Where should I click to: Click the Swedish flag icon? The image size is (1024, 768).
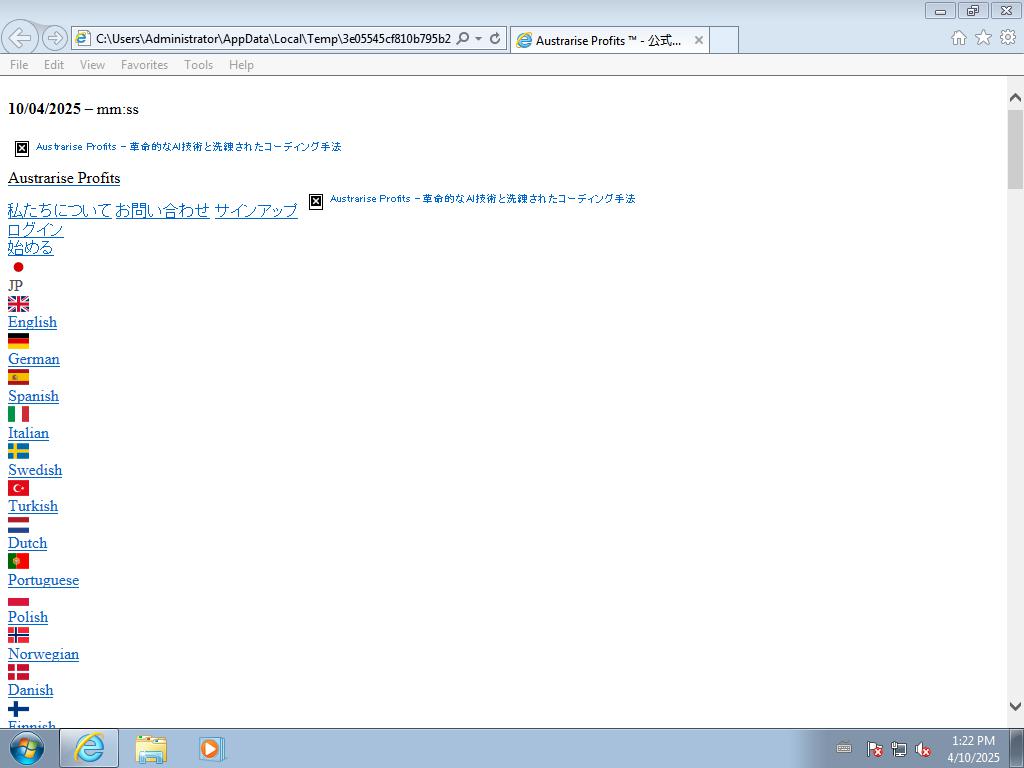[18, 451]
